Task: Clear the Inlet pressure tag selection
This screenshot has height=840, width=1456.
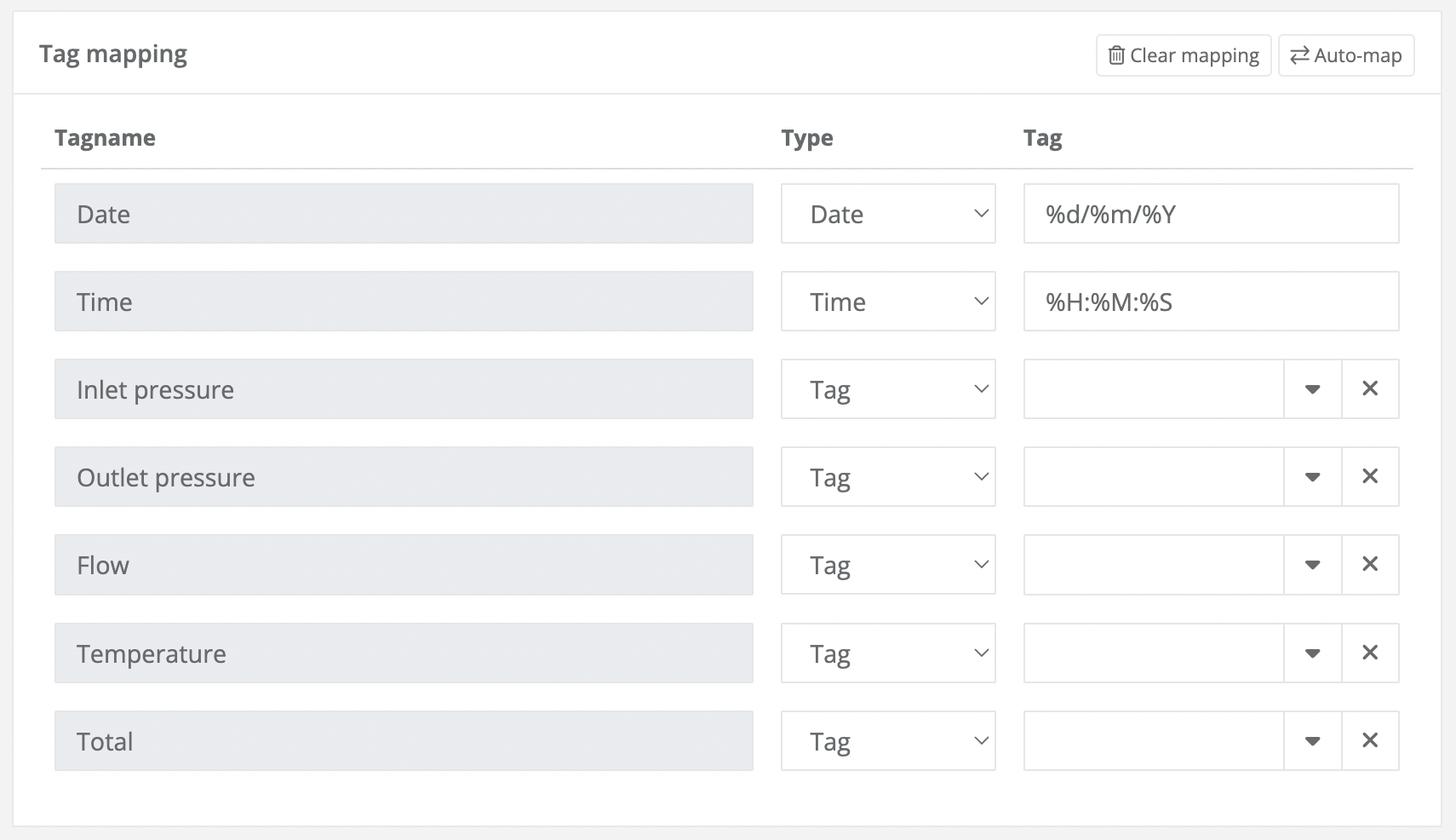Action: [1370, 388]
